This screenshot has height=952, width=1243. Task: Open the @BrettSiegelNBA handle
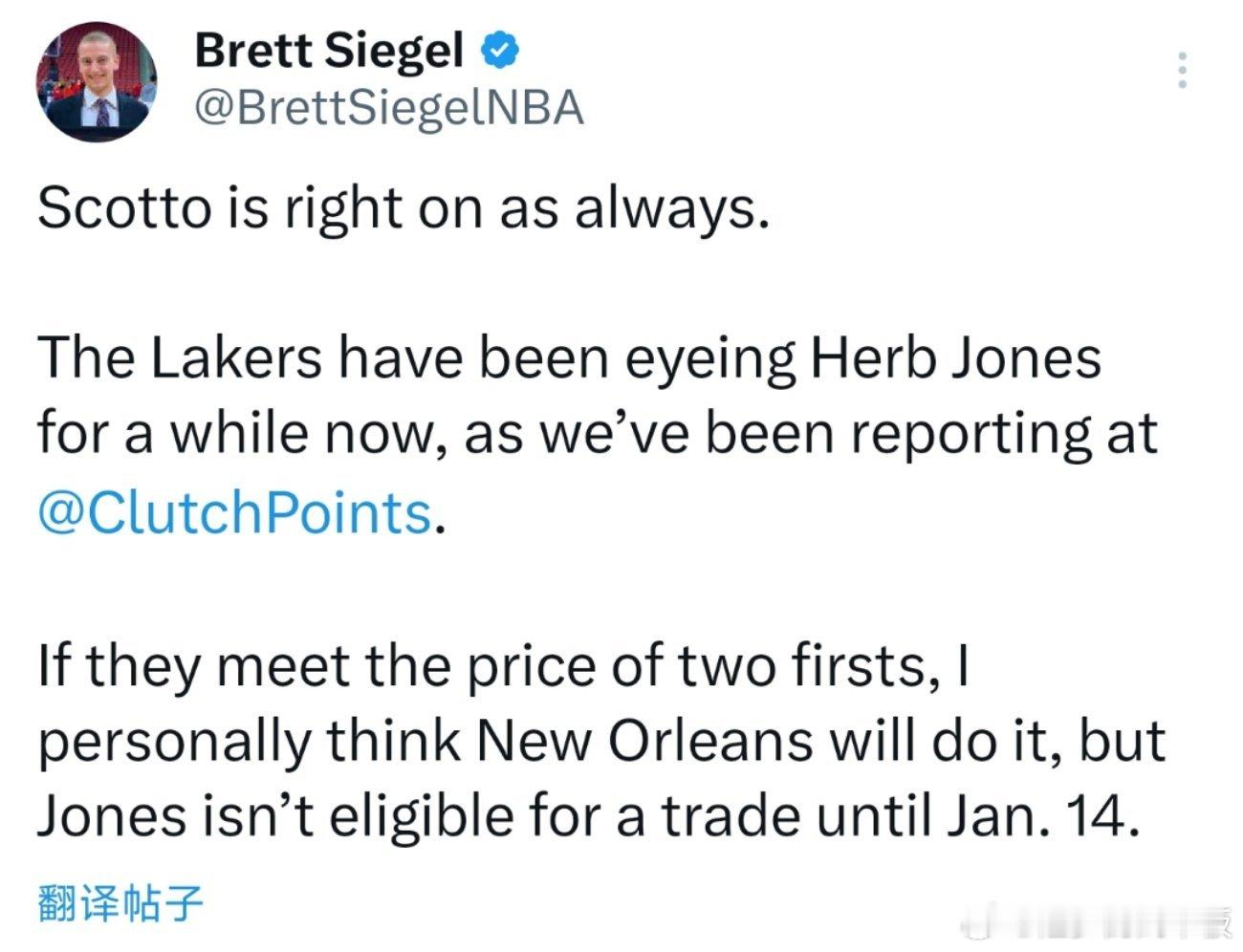click(x=388, y=108)
